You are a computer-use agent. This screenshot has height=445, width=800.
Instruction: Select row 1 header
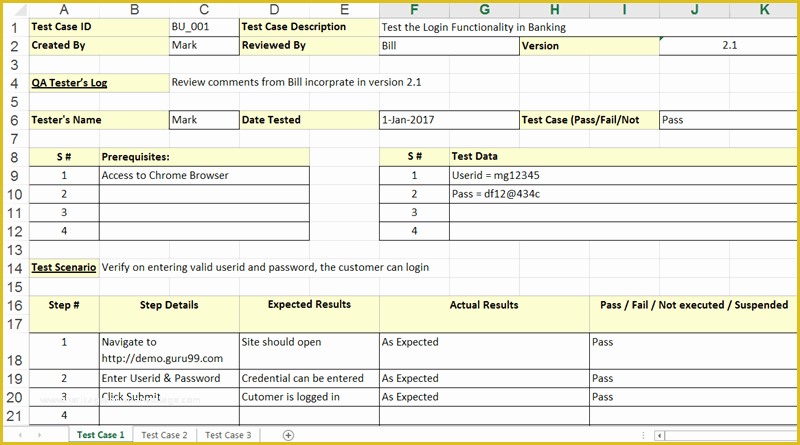point(15,27)
